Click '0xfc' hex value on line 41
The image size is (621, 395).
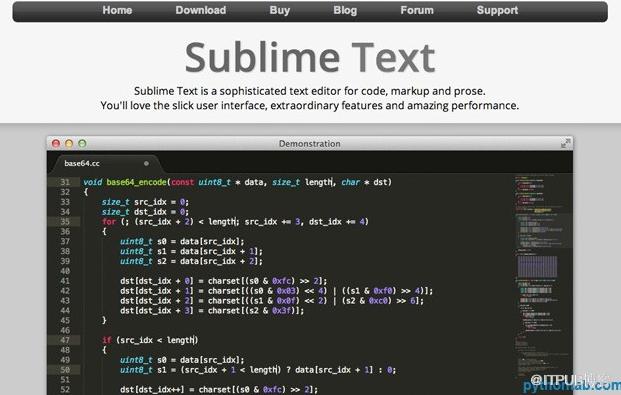coord(282,281)
